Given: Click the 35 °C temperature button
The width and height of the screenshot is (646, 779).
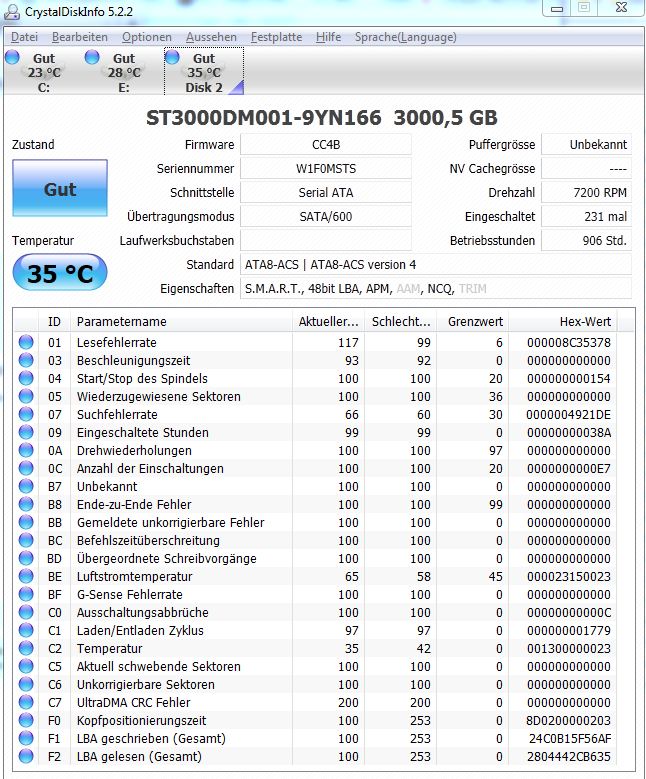Looking at the screenshot, I should 60,272.
